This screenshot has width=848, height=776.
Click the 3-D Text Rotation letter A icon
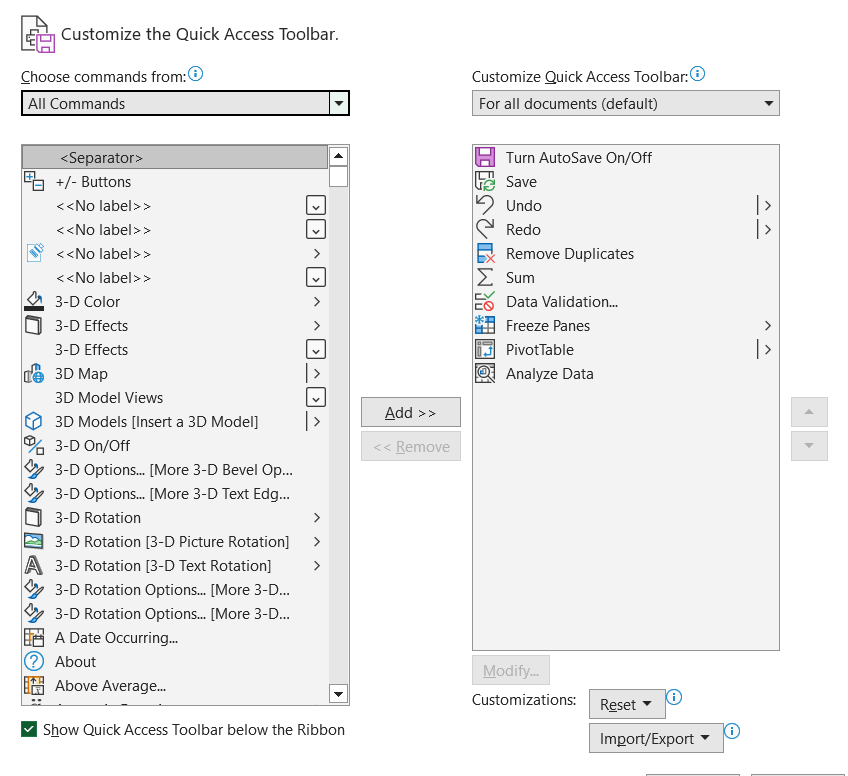coord(34,565)
